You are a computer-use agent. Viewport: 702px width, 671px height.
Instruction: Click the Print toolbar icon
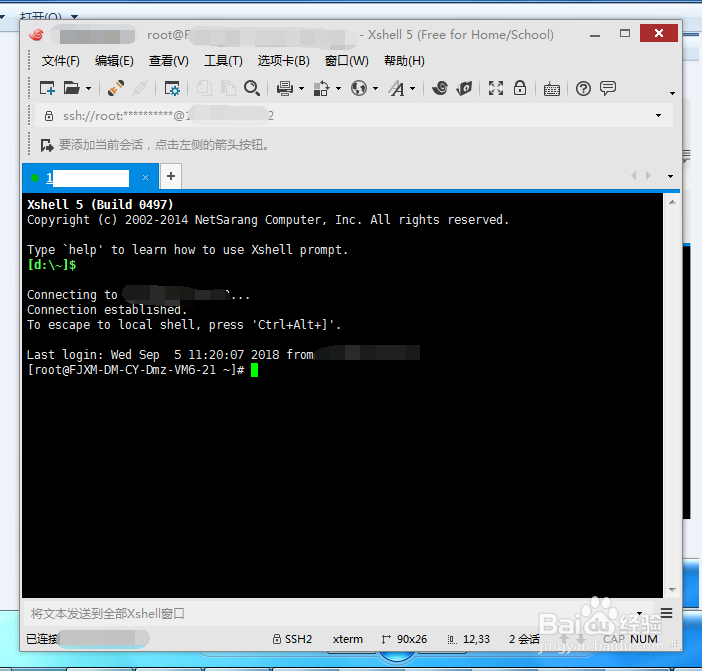tap(285, 89)
